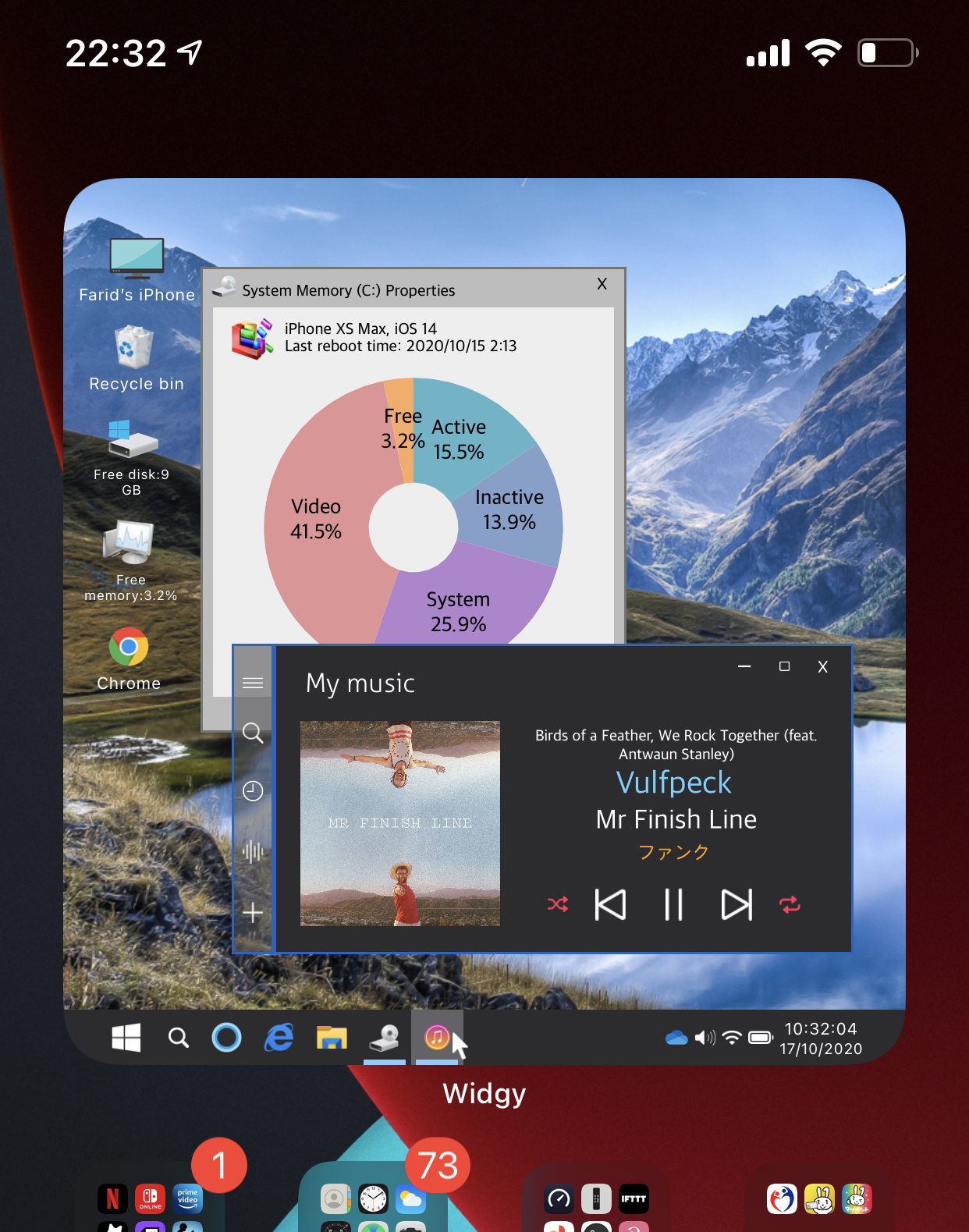This screenshot has width=969, height=1232.
Task: Launch Internet Explorer from the taskbar
Action: (x=279, y=1037)
